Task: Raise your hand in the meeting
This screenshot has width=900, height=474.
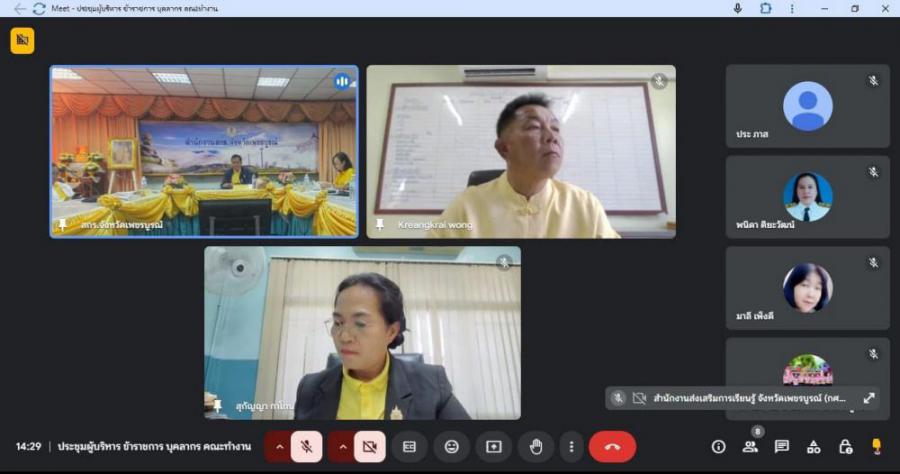Action: coord(536,446)
